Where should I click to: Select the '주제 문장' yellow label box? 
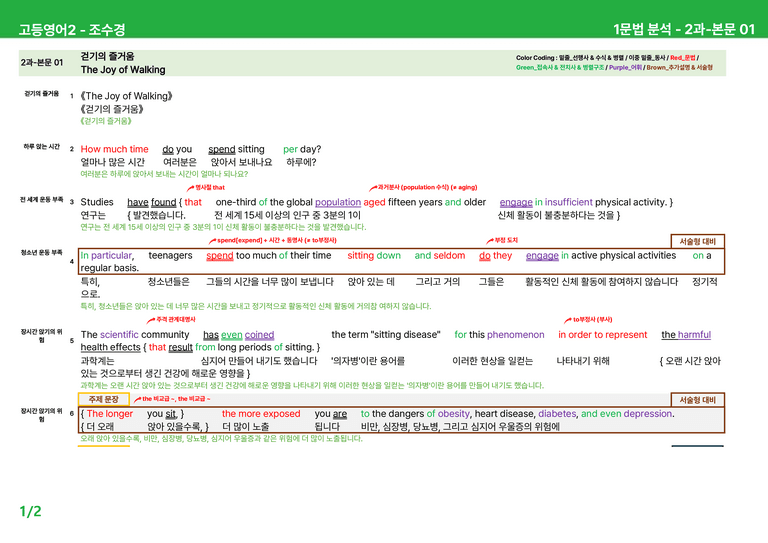pos(104,399)
